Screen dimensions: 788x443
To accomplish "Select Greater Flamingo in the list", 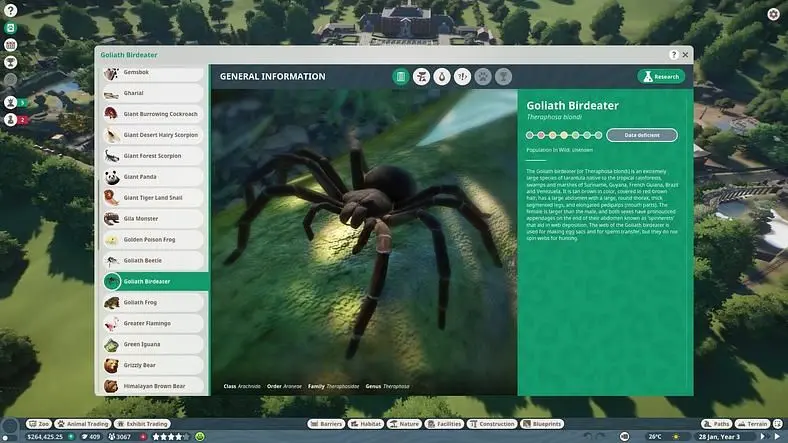I will pos(153,323).
